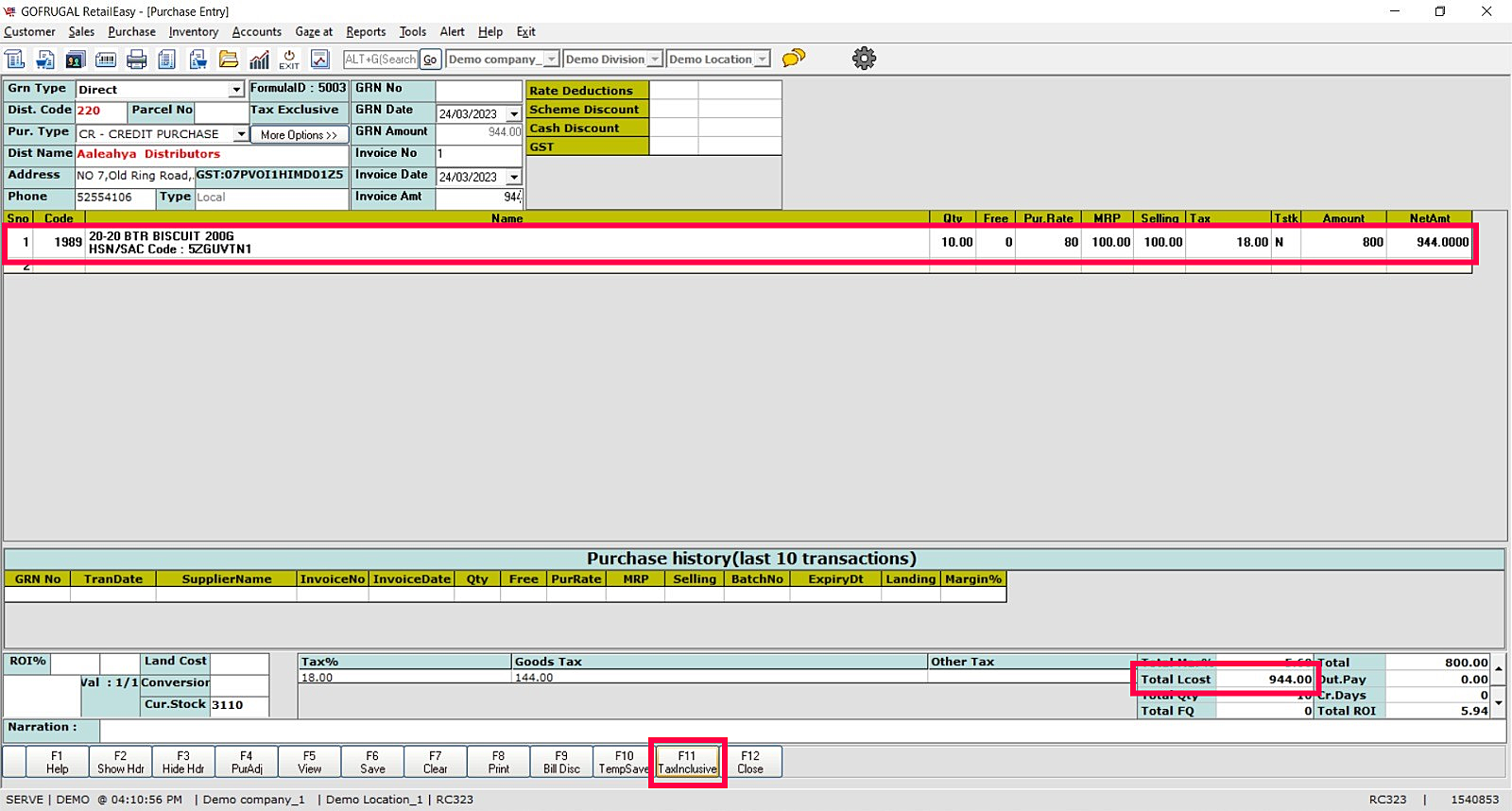
Task: Click the totals panel scroll up arrow
Action: pos(1499,668)
